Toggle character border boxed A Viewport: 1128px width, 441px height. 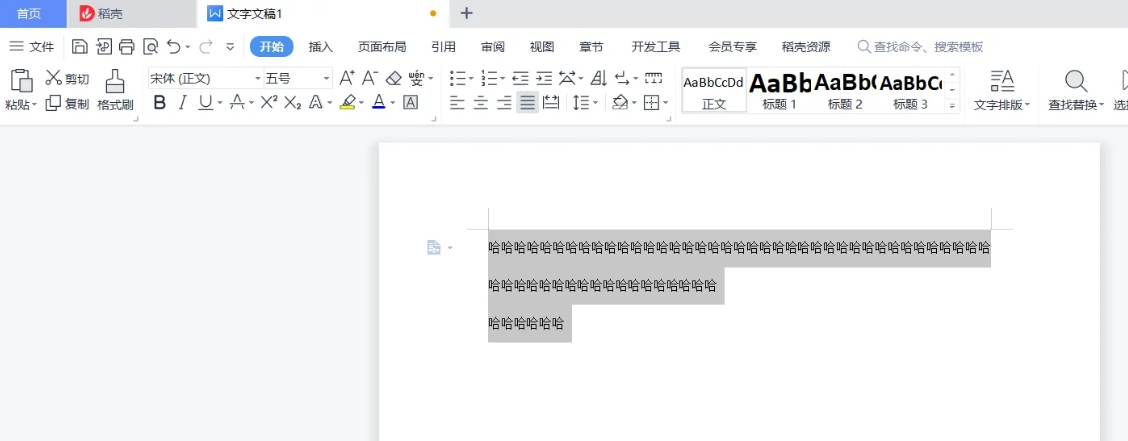click(x=410, y=103)
